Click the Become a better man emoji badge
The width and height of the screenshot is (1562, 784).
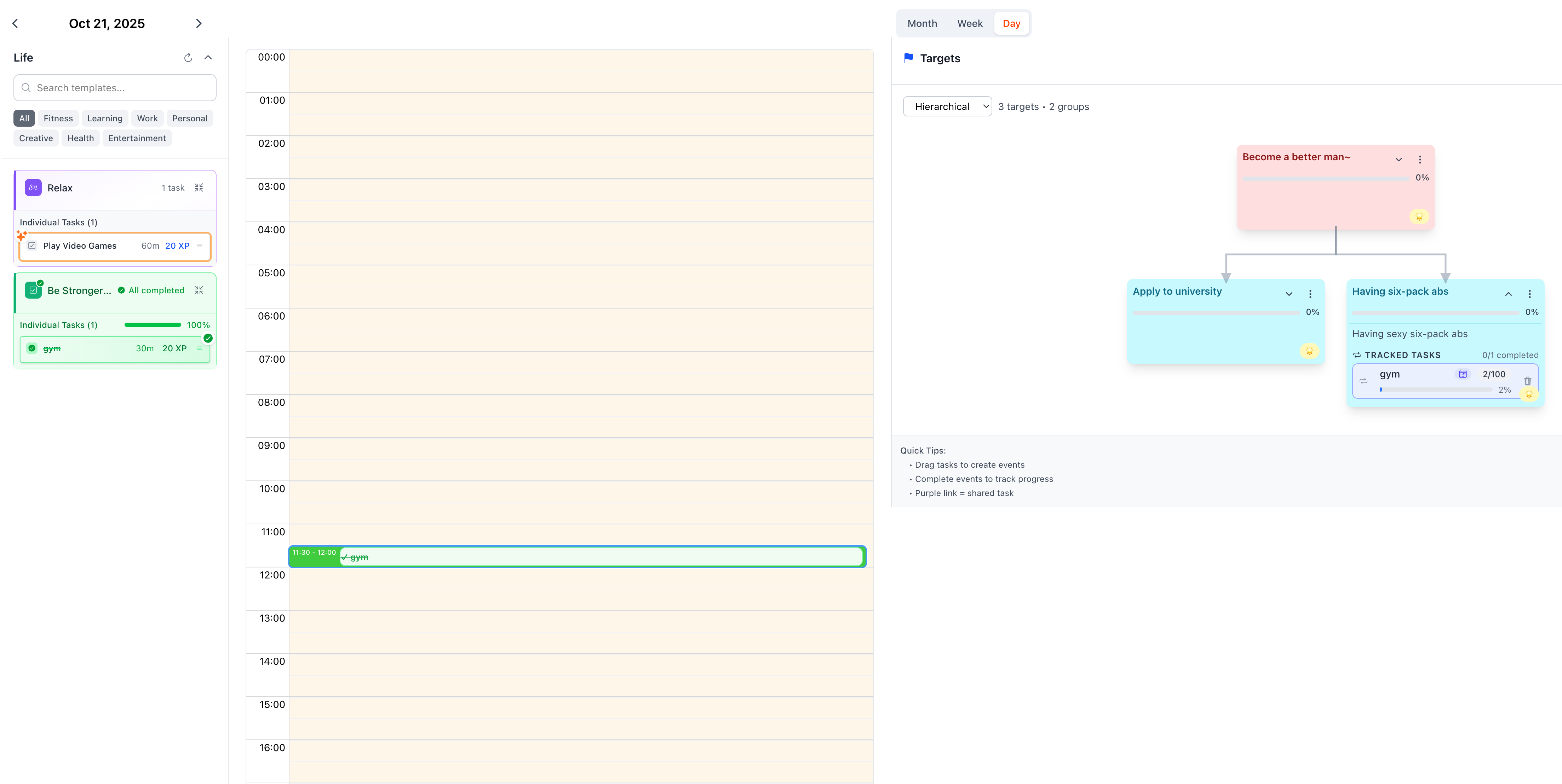1419,217
